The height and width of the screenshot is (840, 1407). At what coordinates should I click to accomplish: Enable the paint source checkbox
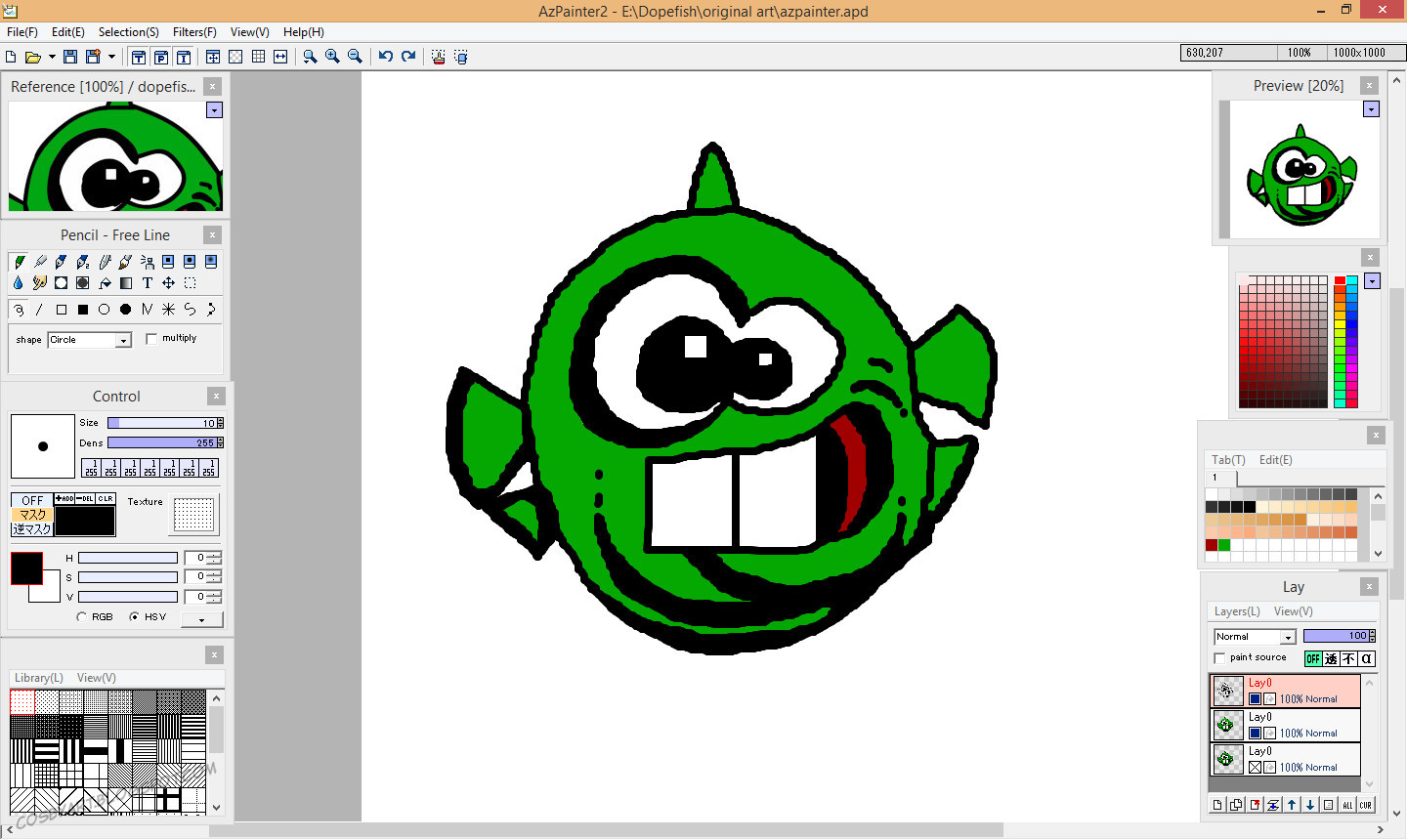[x=1219, y=658]
